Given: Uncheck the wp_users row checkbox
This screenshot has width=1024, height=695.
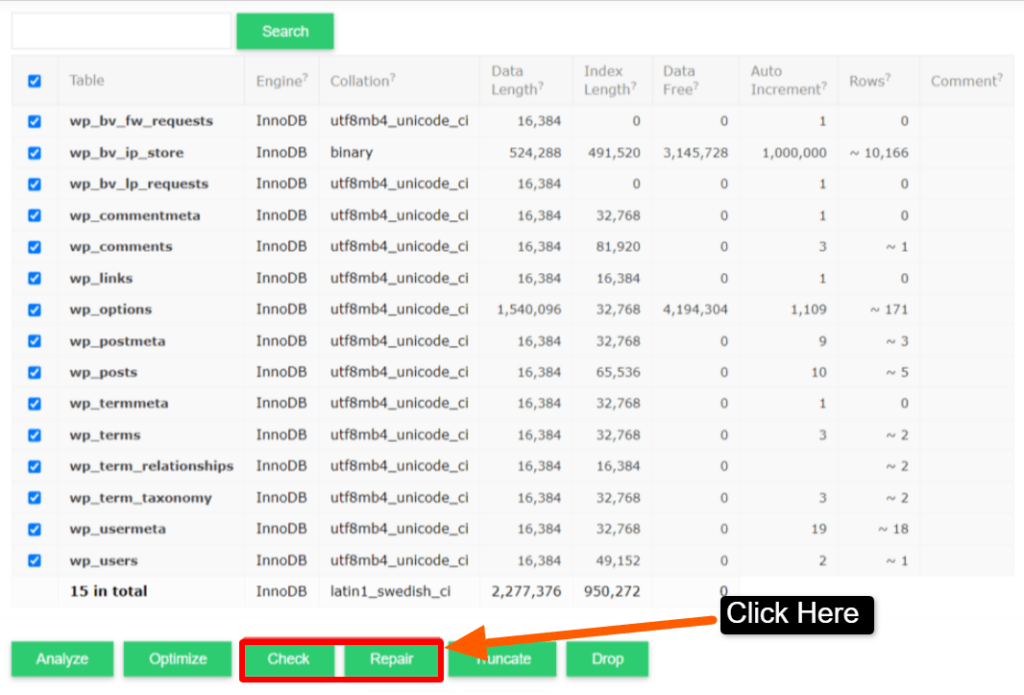Looking at the screenshot, I should 35,560.
